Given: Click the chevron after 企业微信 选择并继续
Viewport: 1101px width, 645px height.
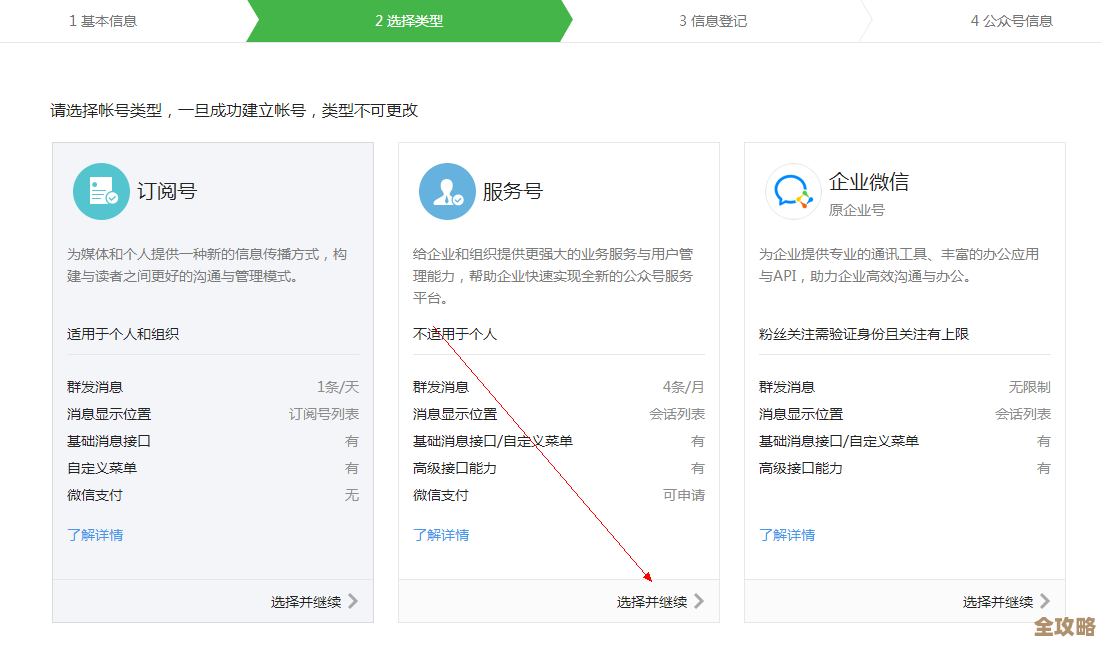Looking at the screenshot, I should click(1045, 601).
